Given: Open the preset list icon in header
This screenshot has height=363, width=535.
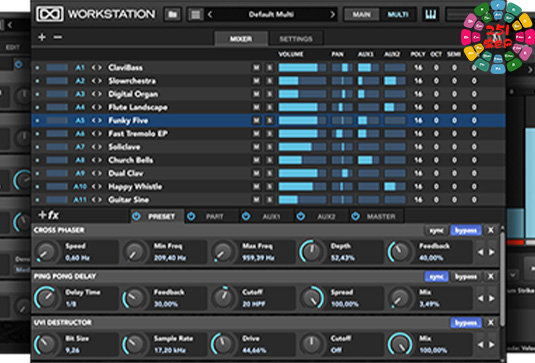Looking at the screenshot, I should point(196,15).
